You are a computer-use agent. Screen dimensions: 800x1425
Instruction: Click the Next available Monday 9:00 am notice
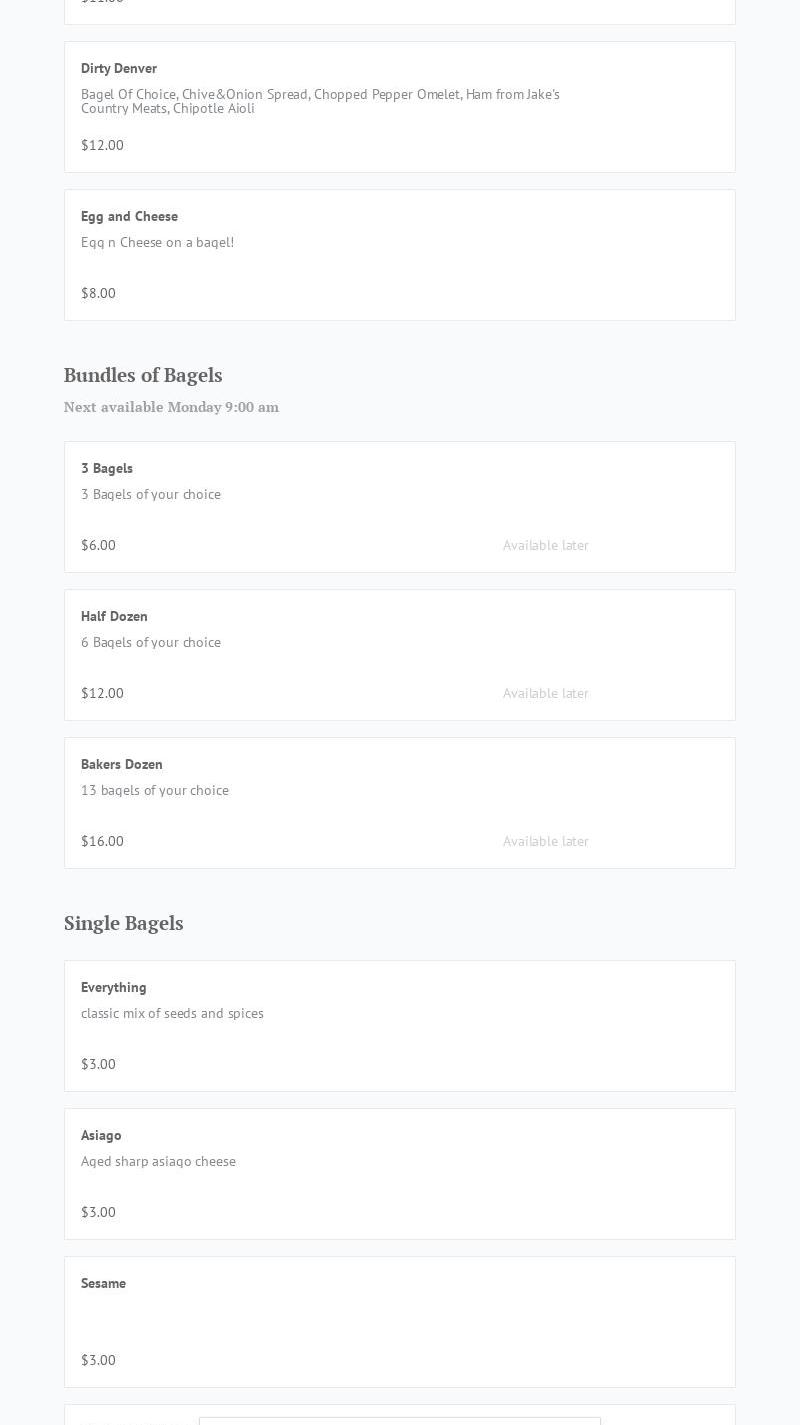[x=171, y=407]
